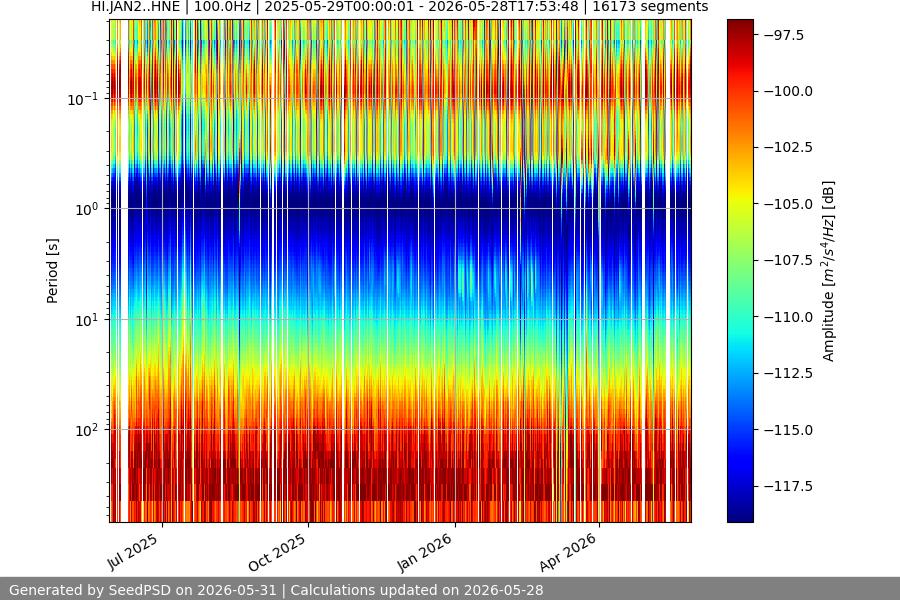Click the Period [s] axis label

[52, 271]
